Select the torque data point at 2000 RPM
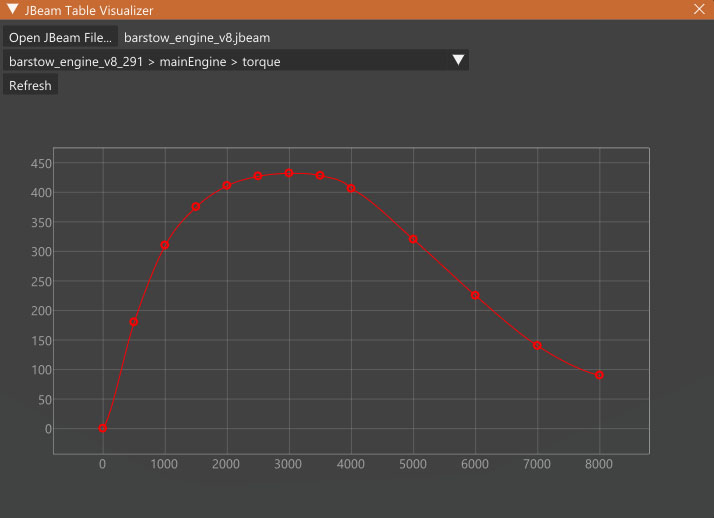This screenshot has height=518, width=714. pos(227,185)
